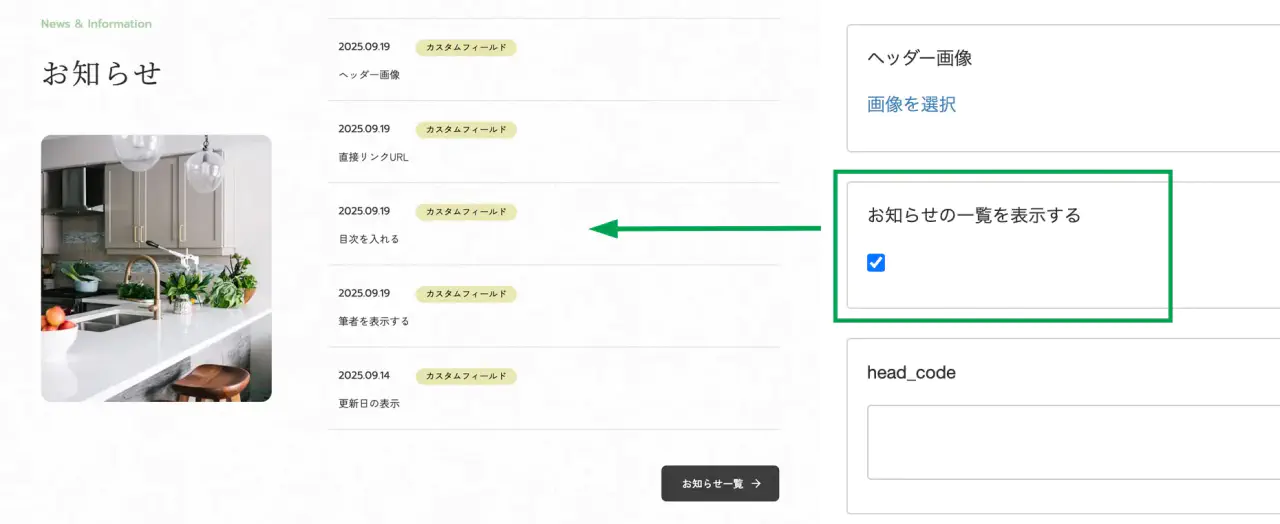Image resolution: width=1280 pixels, height=524 pixels.
Task: Click the お知らせ一覧 button text
Action: [712, 484]
